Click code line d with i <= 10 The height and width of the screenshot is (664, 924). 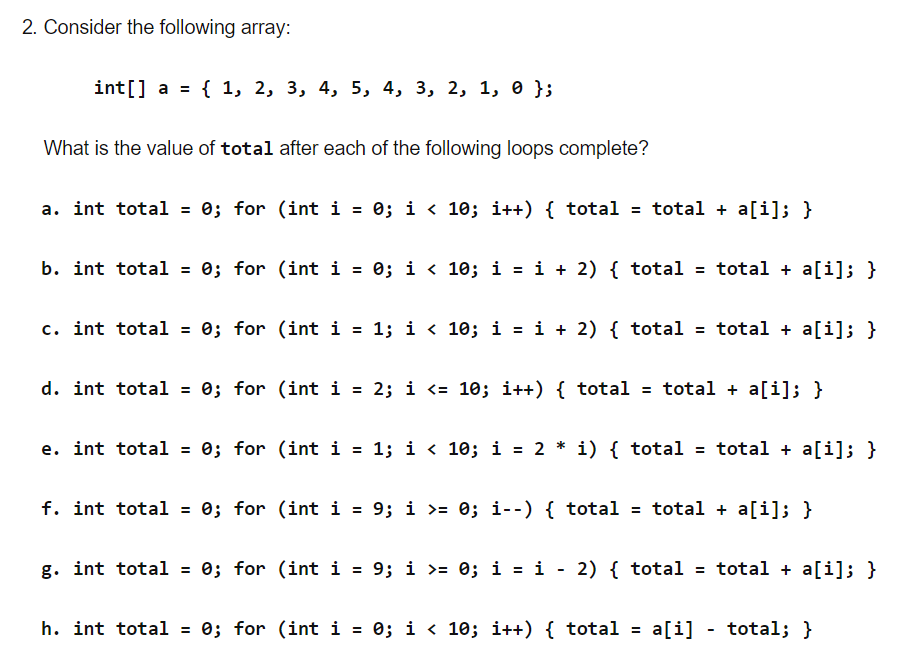[432, 389]
